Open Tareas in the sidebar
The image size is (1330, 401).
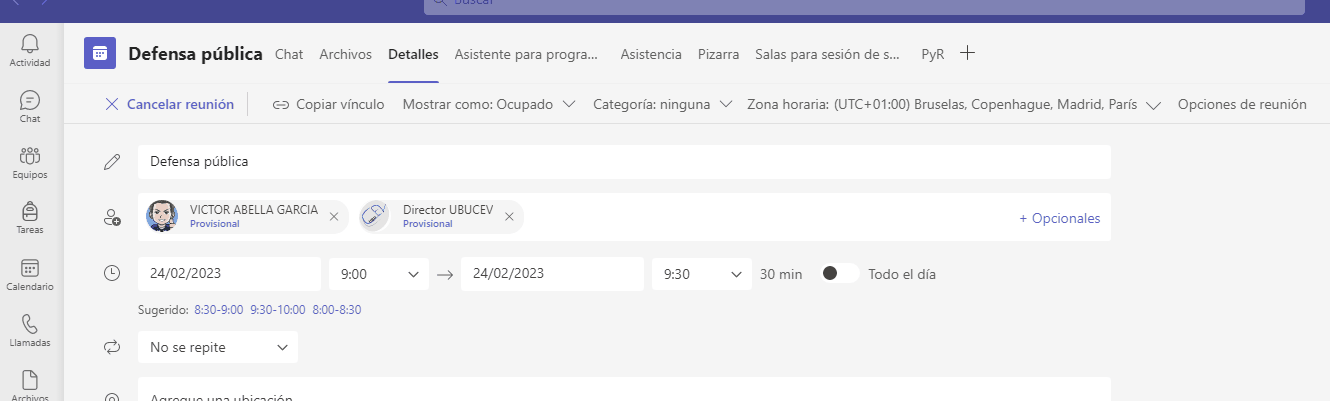pos(30,218)
